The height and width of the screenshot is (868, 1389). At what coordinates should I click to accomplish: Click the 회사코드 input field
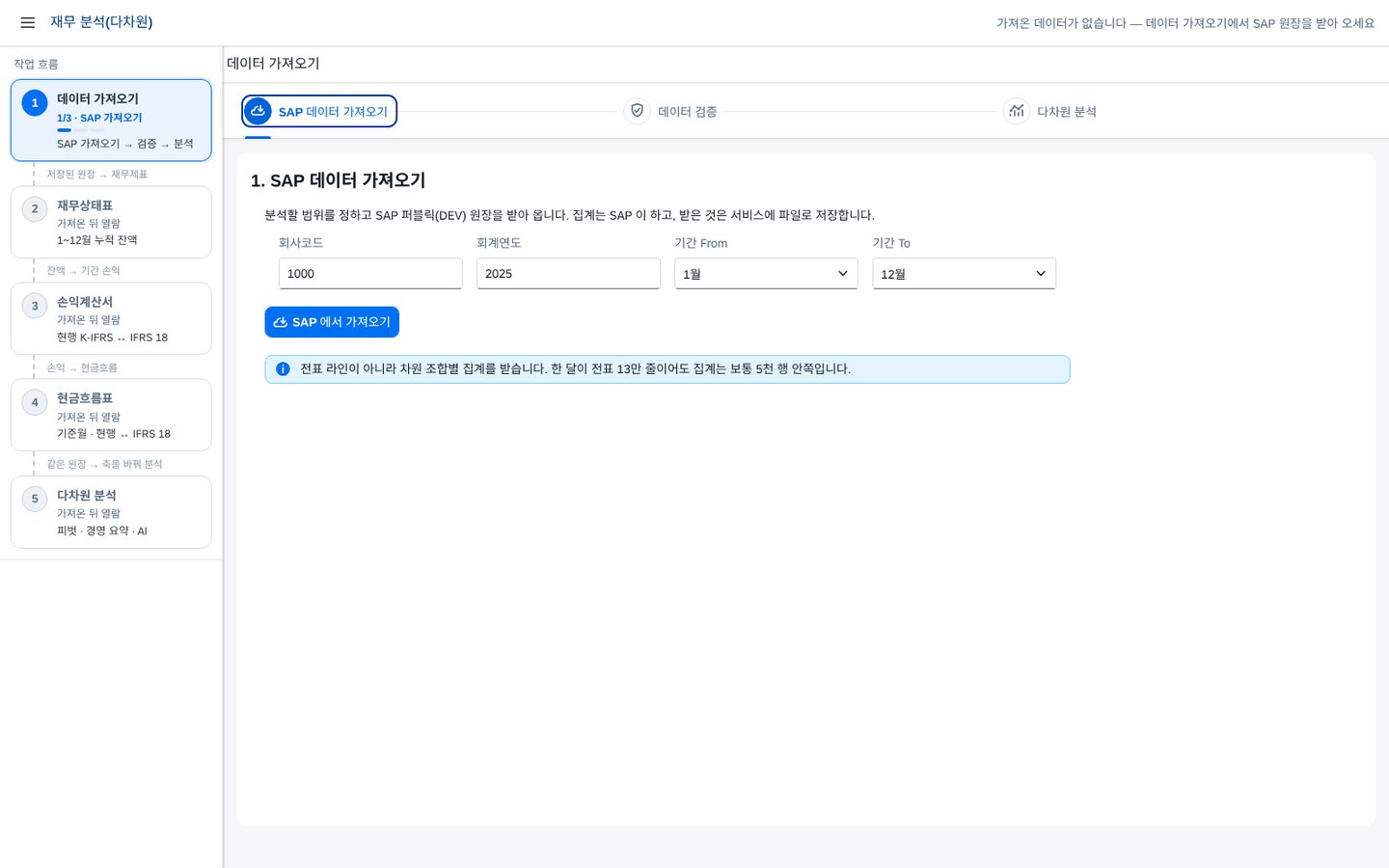[370, 274]
